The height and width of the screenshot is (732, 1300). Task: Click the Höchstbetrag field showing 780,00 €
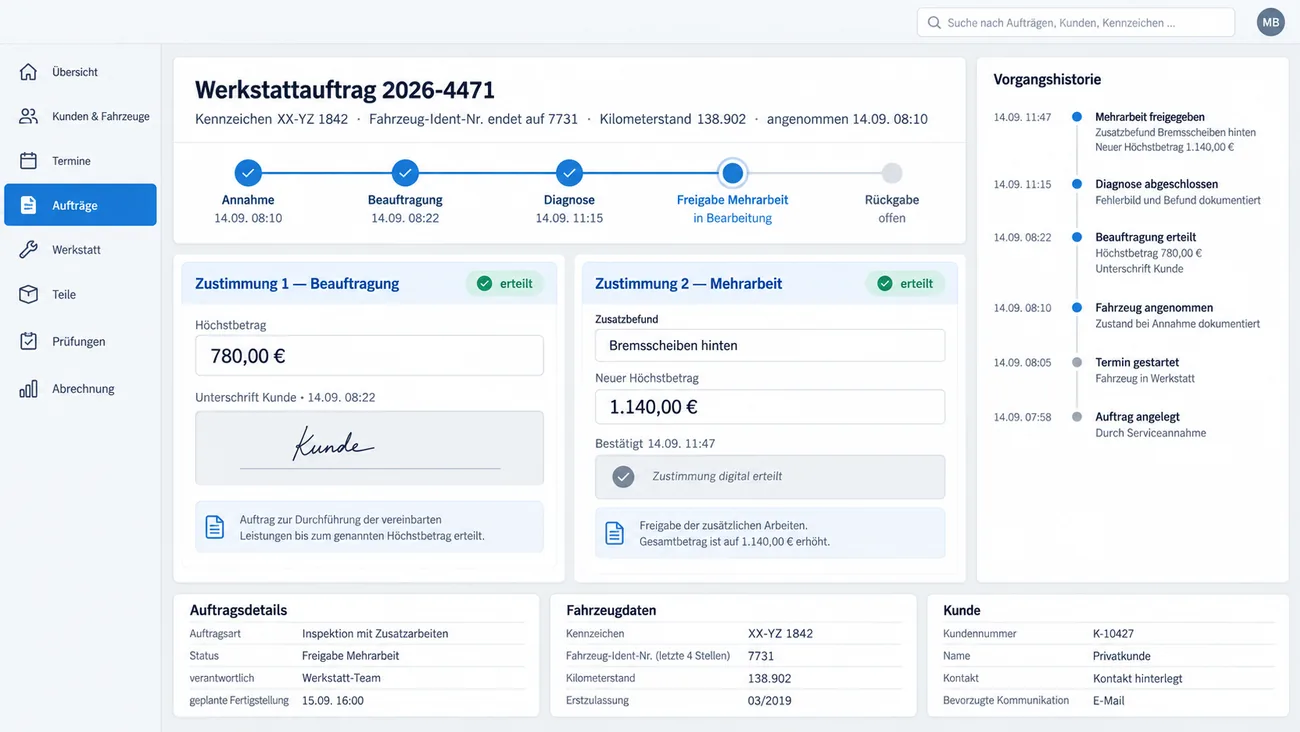pos(369,355)
